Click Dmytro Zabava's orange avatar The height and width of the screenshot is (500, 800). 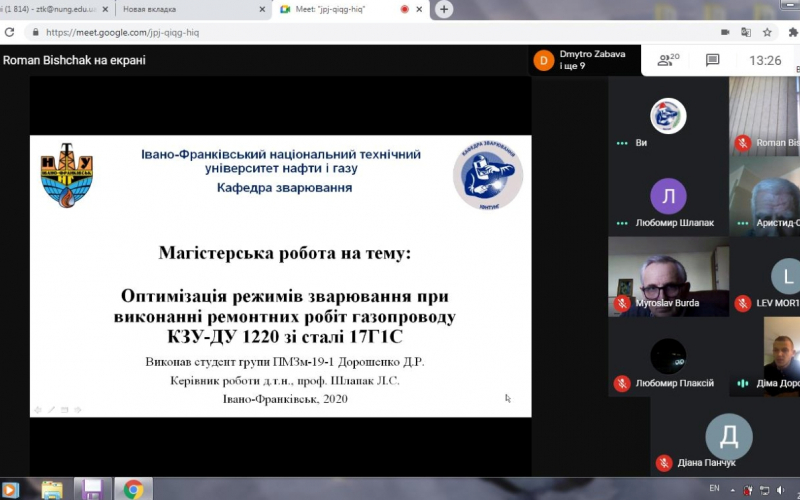pyautogui.click(x=543, y=60)
